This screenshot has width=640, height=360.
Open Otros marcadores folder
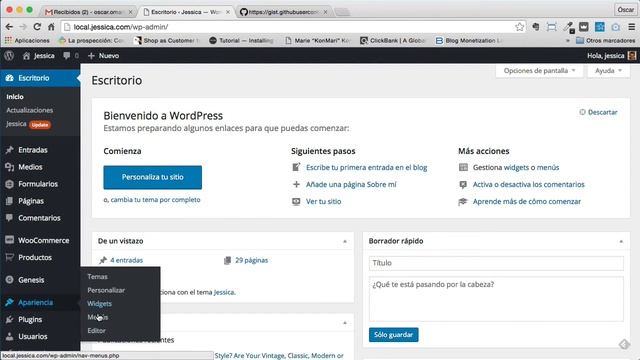pos(606,41)
